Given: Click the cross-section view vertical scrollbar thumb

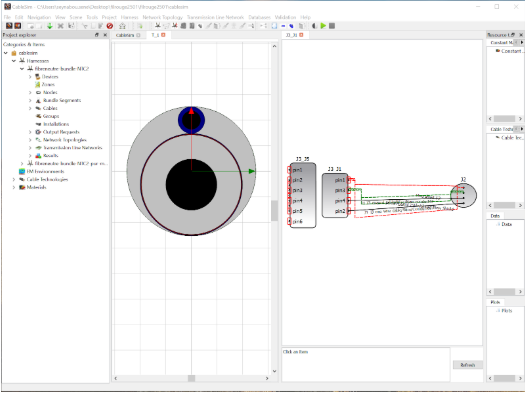Looking at the screenshot, I should point(274,211).
